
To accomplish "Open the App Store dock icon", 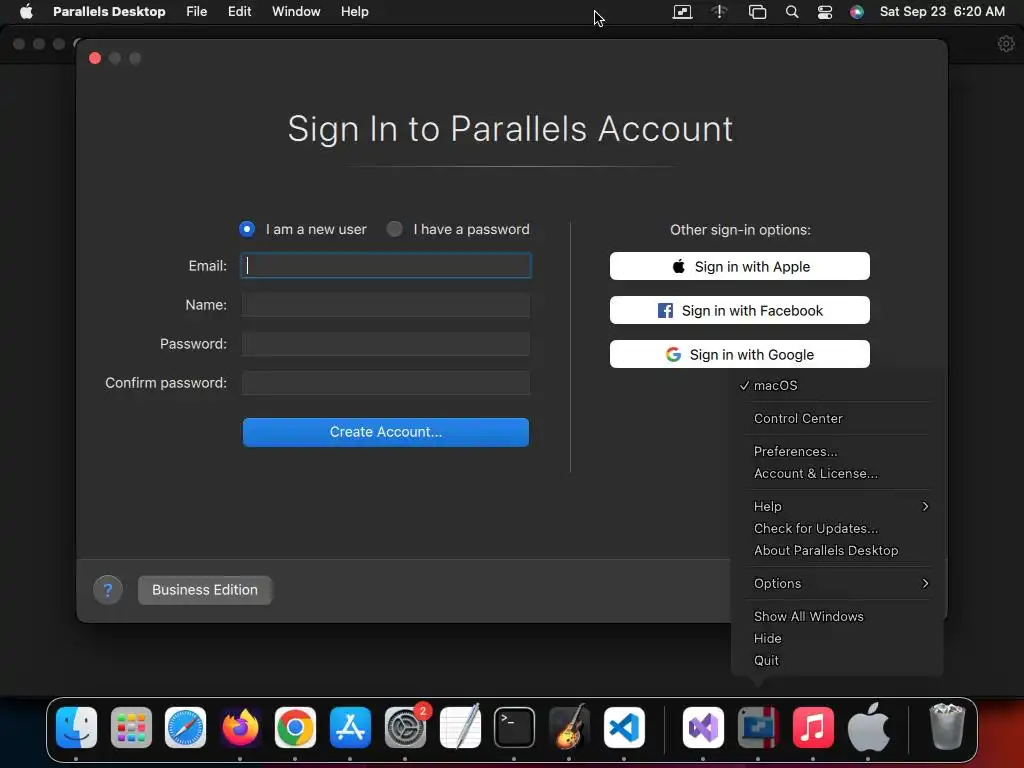I will tap(350, 727).
